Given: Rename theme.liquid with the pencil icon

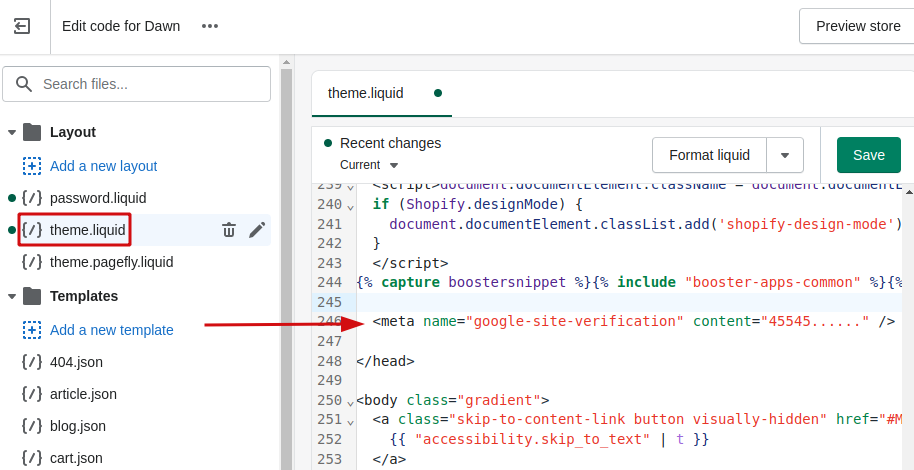Looking at the screenshot, I should click(257, 230).
